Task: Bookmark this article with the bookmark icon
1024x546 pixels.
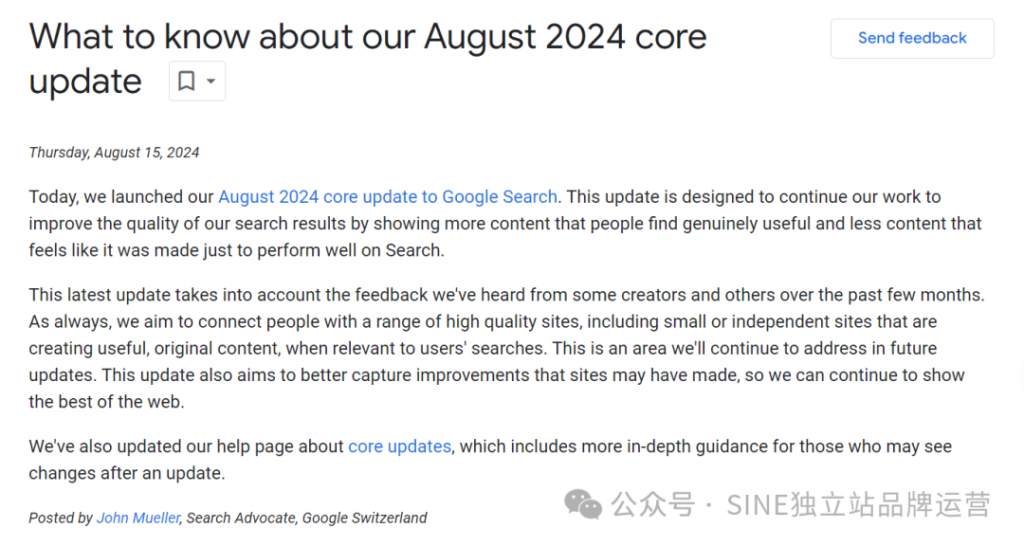Action: pos(187,81)
